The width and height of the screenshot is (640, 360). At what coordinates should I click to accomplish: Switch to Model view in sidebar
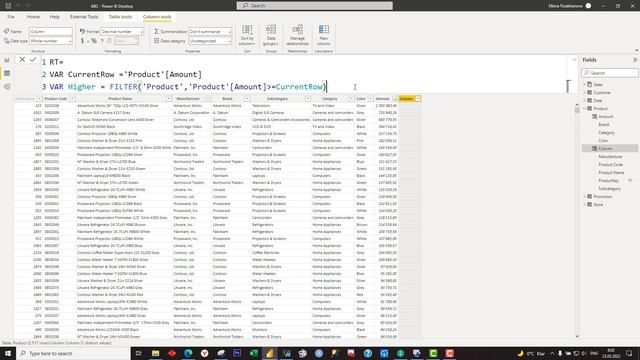(7, 87)
